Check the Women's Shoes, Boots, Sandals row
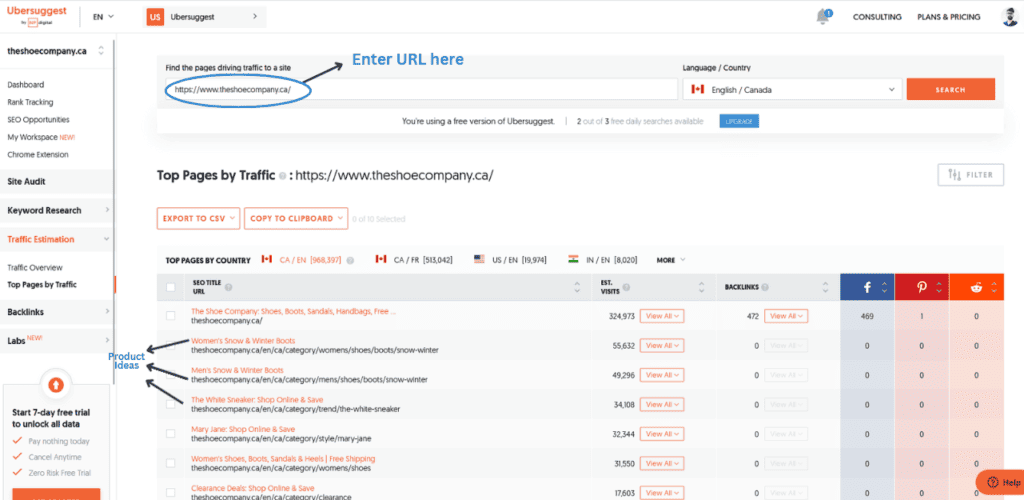The width and height of the screenshot is (1024, 500). [170, 463]
